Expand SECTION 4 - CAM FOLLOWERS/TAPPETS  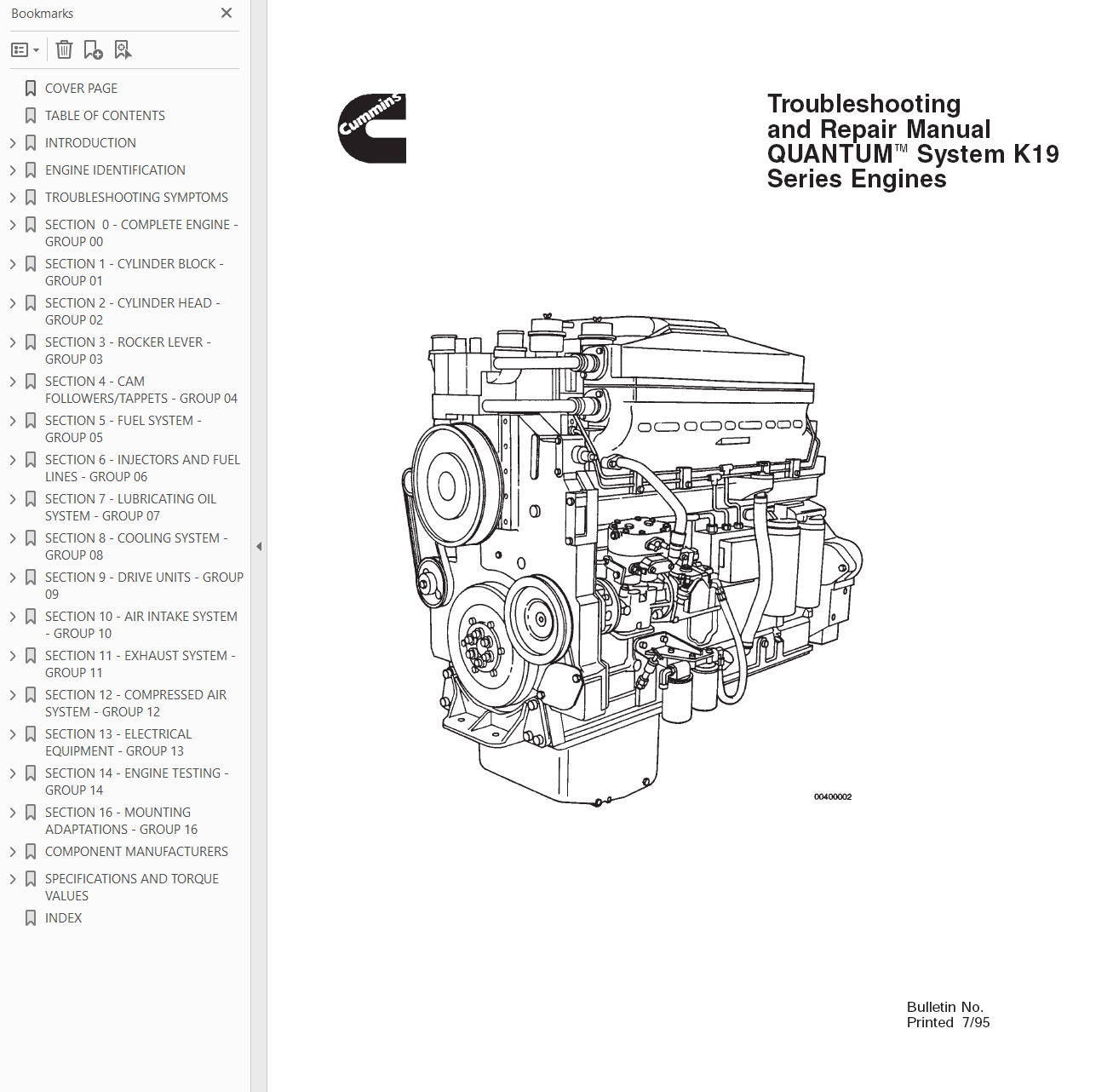coord(13,382)
